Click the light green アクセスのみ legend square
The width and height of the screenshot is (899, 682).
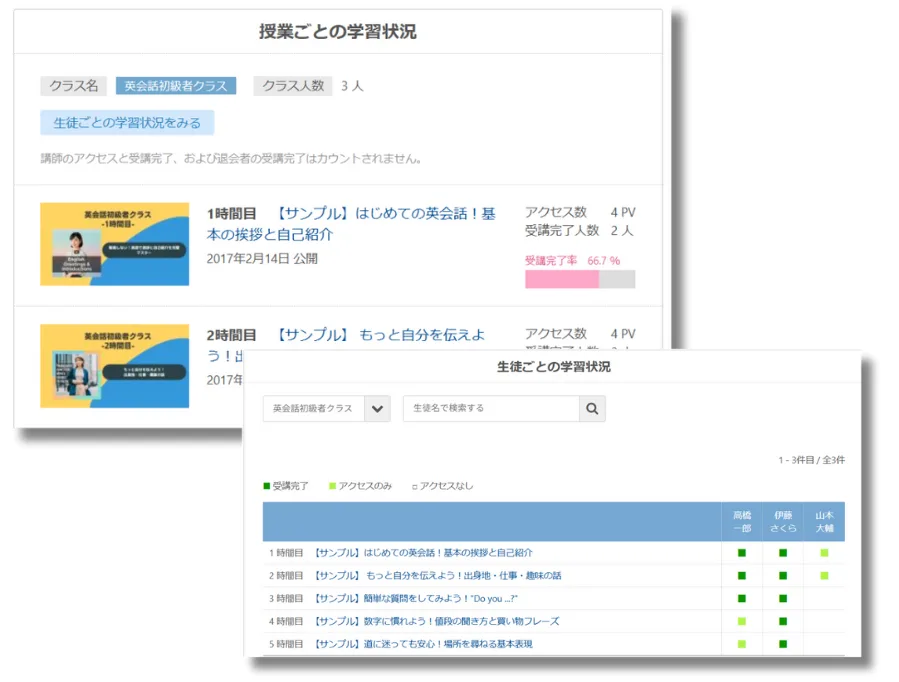333,486
